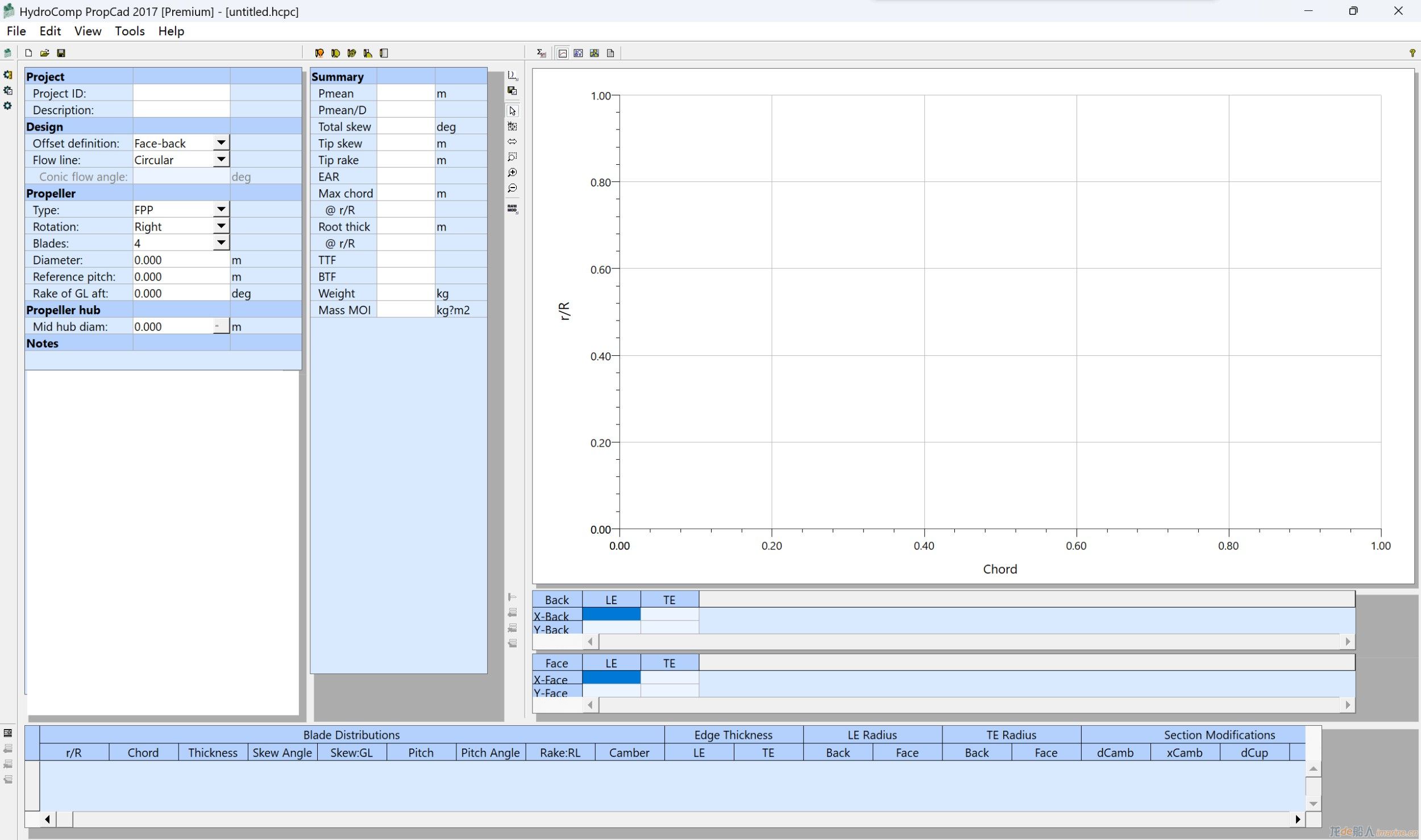This screenshot has height=840, width=1421.
Task: Click the PropCad app icon in the toolbar's left corner
Action: 7,53
